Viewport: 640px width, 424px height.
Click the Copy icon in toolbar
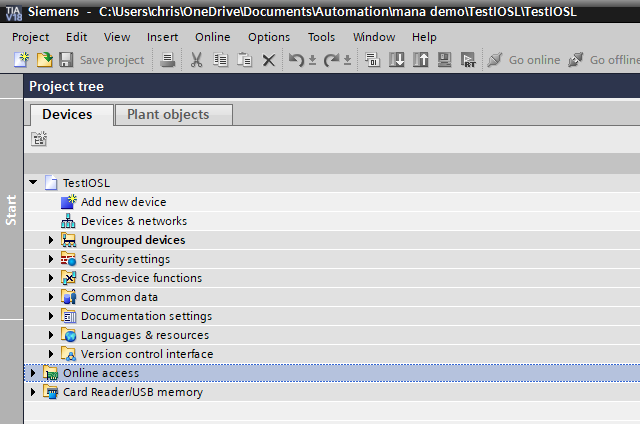coord(220,60)
